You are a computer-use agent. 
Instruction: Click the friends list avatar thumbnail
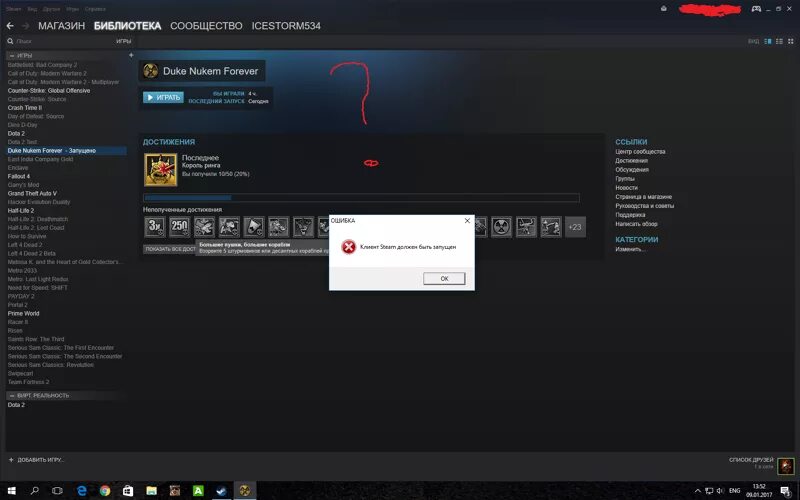click(786, 465)
